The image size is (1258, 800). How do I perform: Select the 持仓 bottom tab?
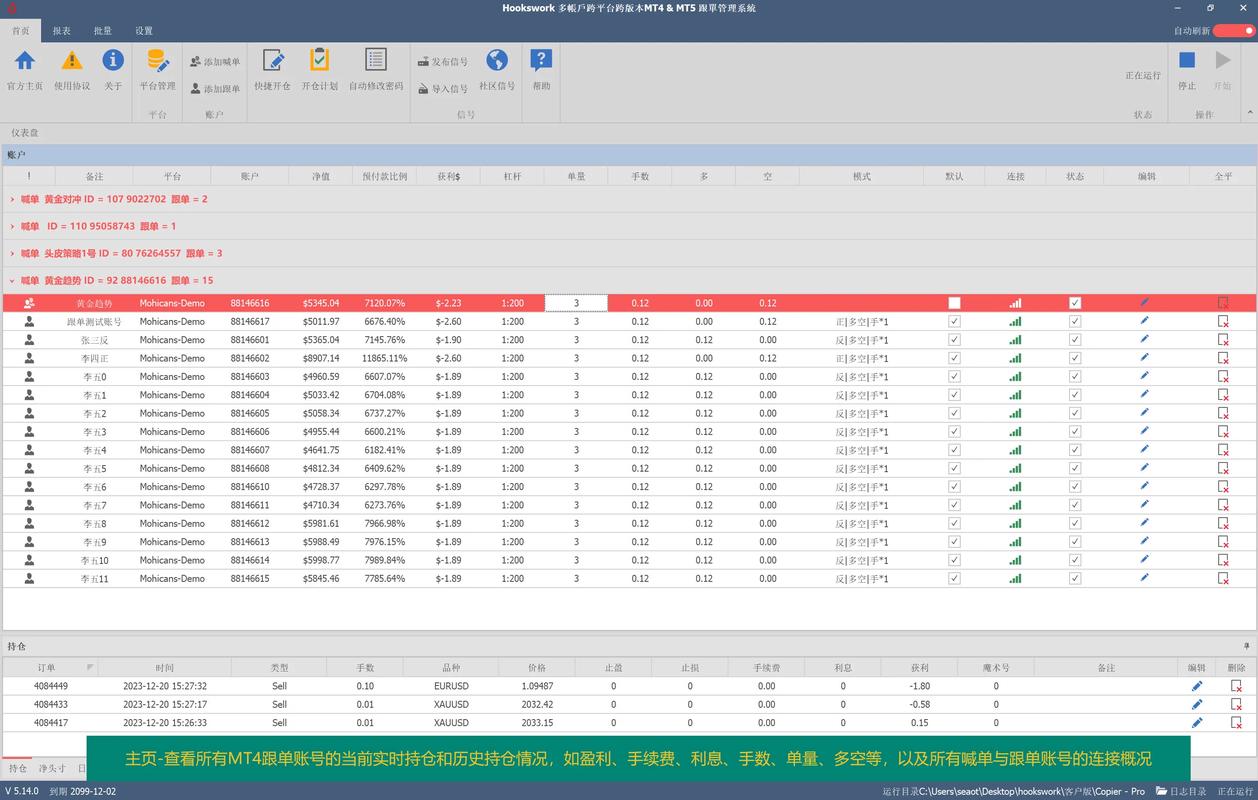18,768
